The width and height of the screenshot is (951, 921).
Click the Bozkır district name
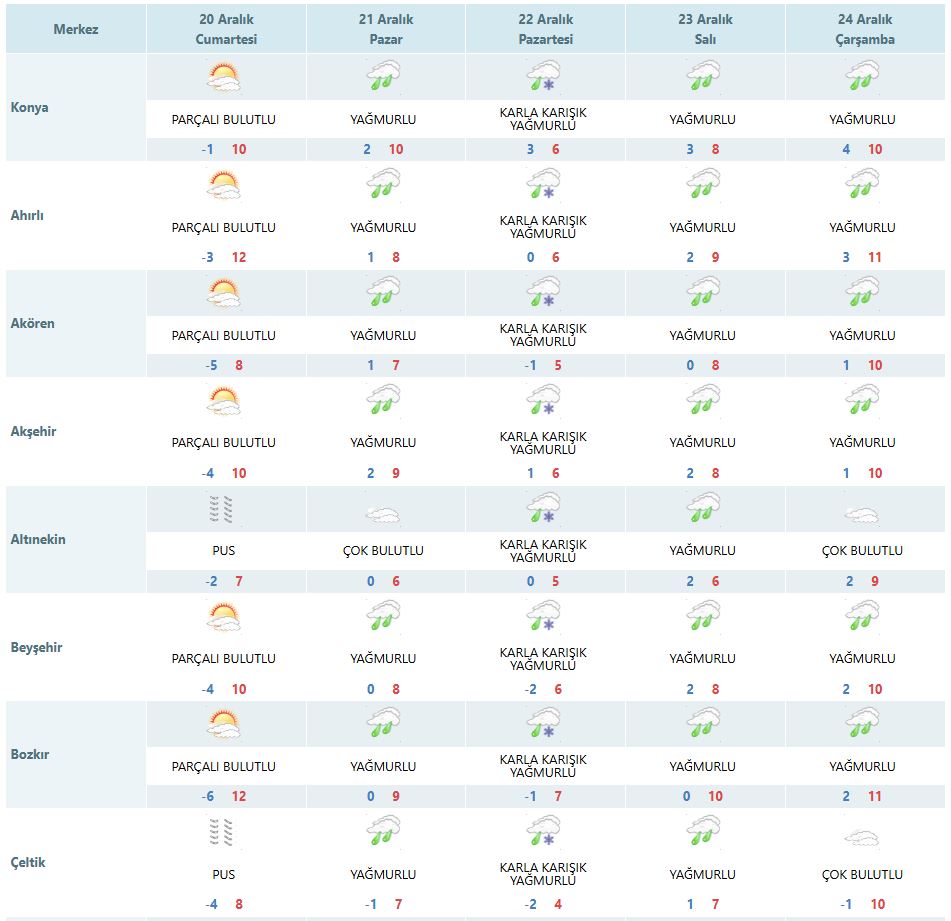(30, 755)
